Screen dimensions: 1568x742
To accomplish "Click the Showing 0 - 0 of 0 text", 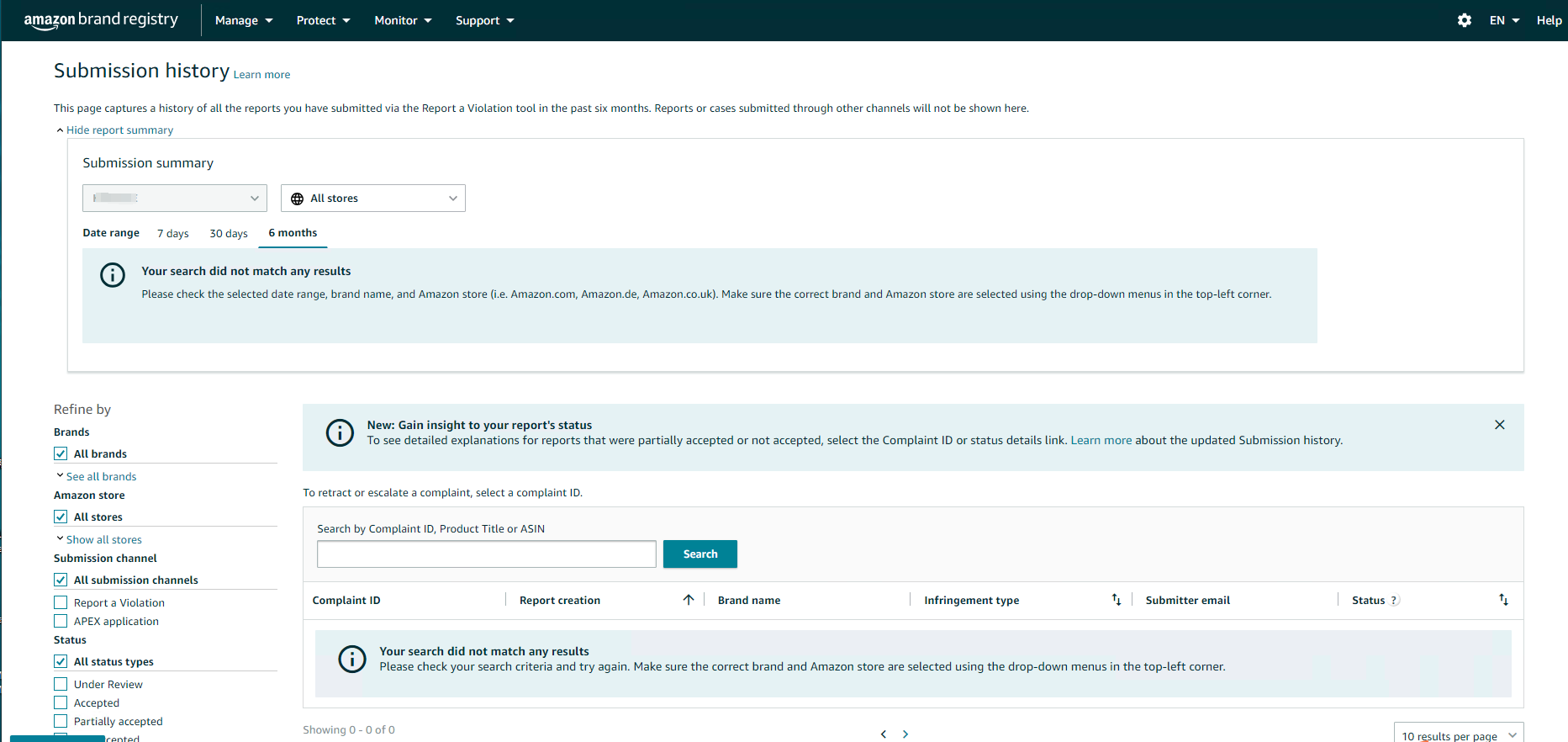I will click(x=349, y=729).
